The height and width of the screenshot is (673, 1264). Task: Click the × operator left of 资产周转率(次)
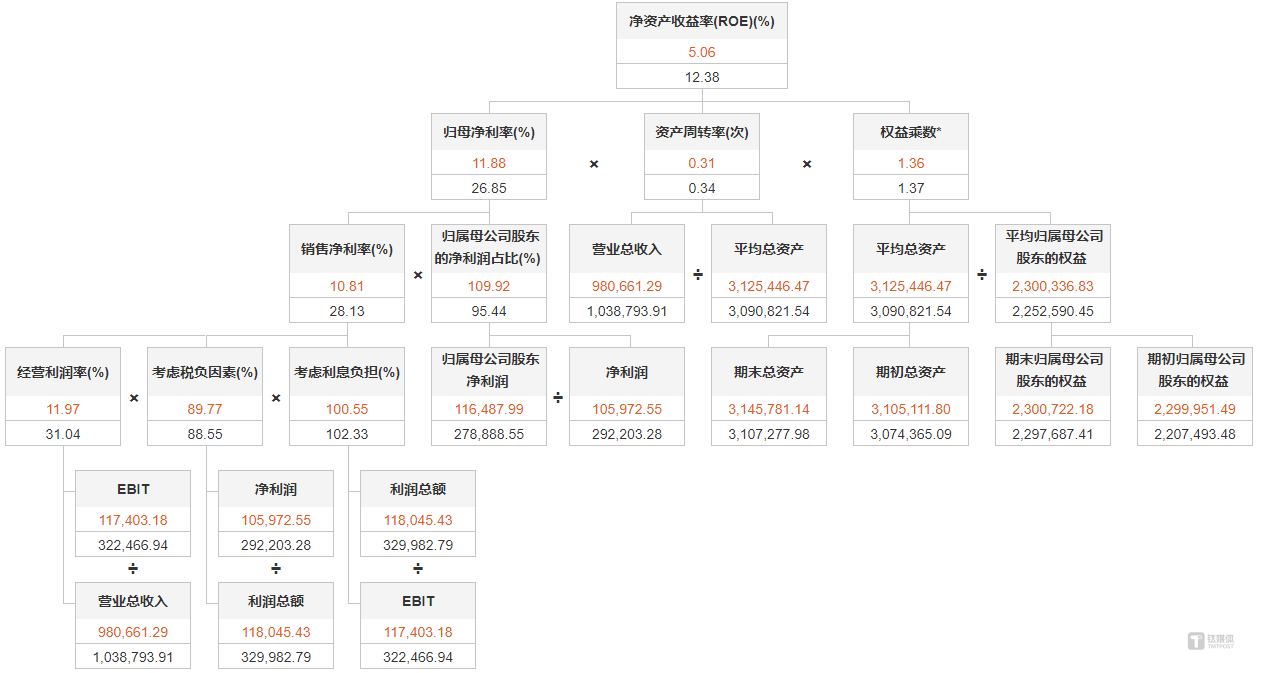(593, 163)
